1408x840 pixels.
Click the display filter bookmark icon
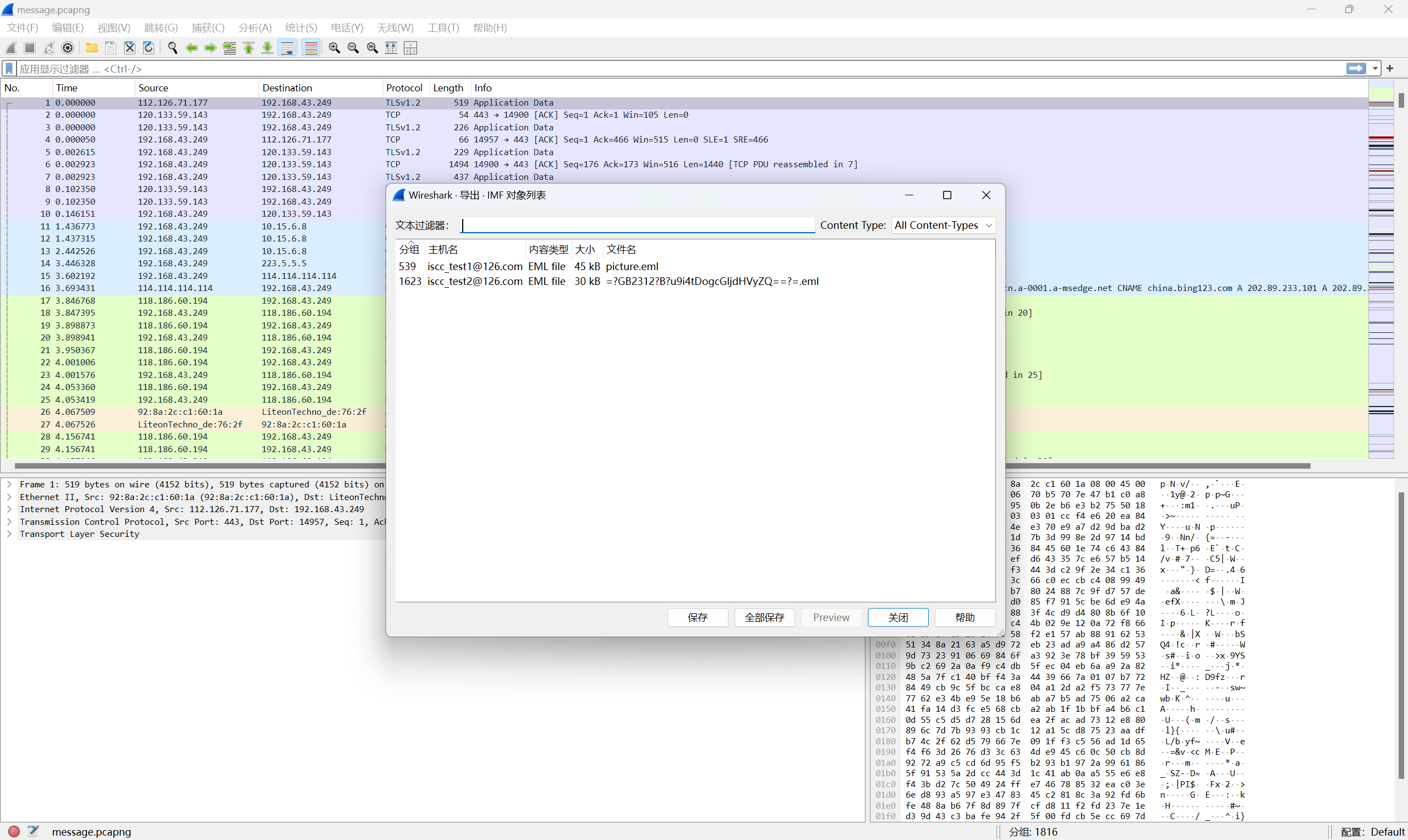(x=9, y=69)
